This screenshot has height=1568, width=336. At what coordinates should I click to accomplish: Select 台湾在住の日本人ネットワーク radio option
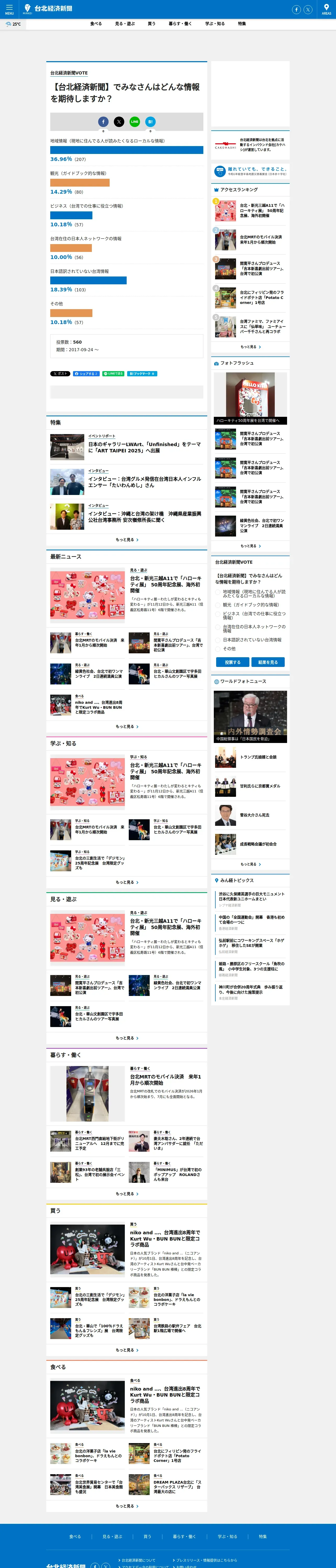(x=218, y=627)
